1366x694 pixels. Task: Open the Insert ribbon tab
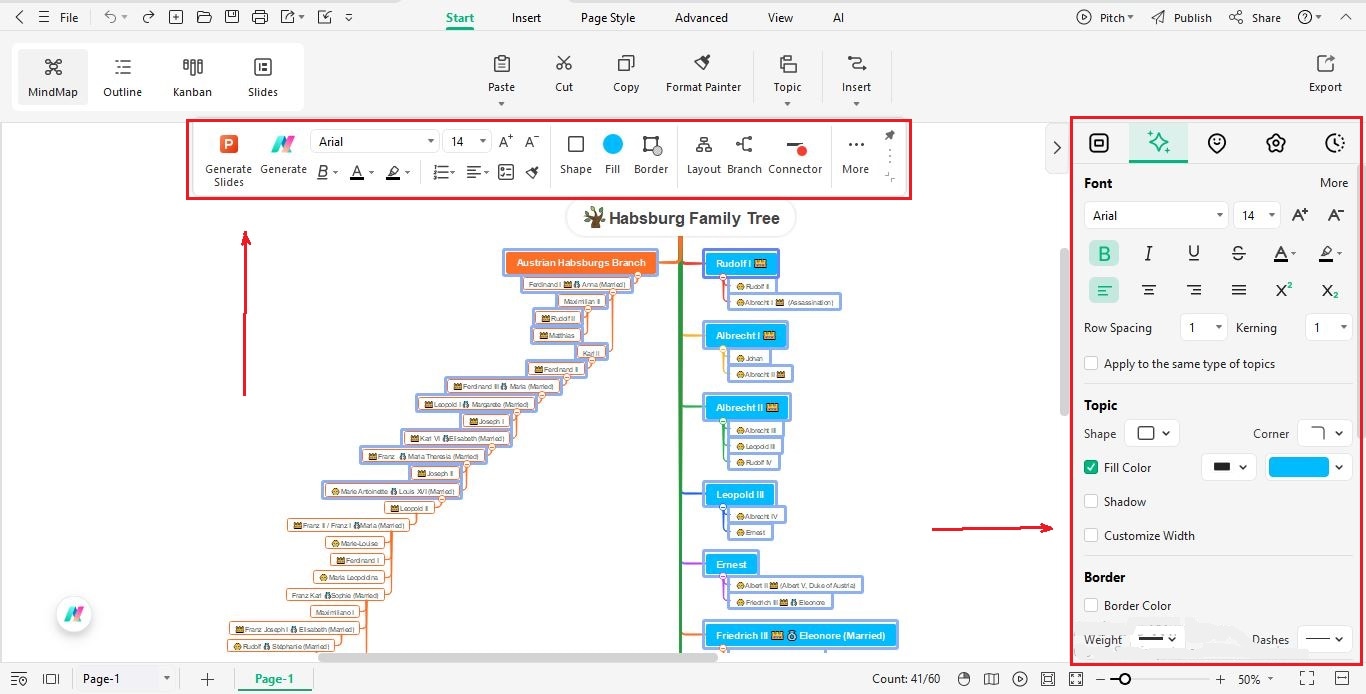click(526, 18)
